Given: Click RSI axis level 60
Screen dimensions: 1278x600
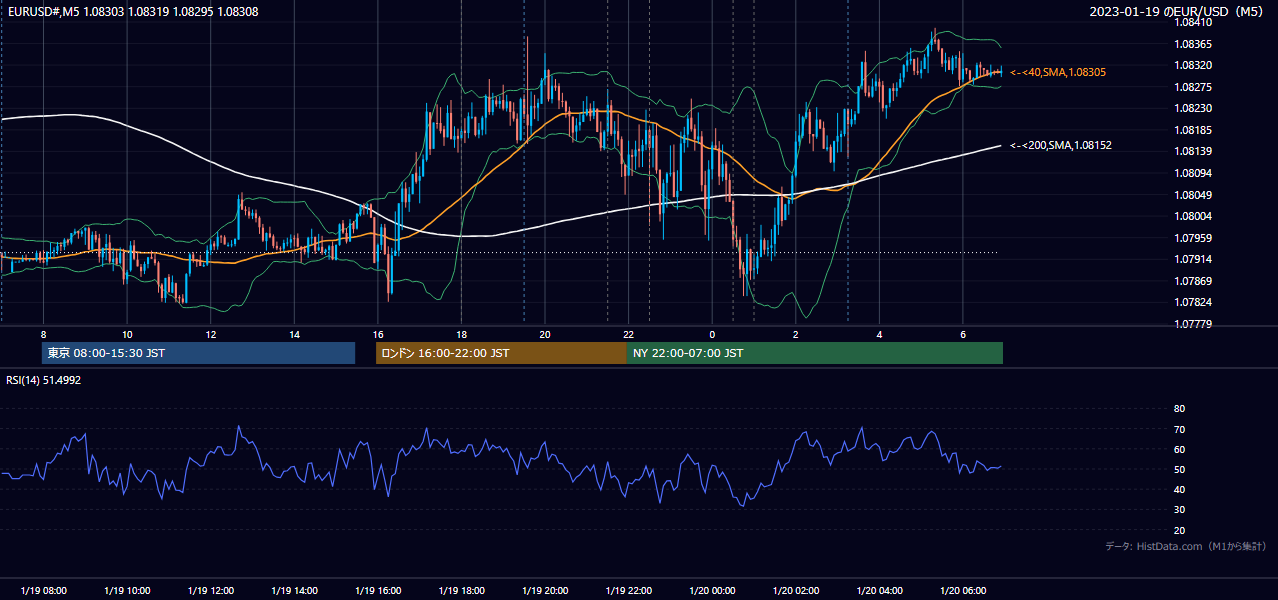Looking at the screenshot, I should pyautogui.click(x=1179, y=449).
